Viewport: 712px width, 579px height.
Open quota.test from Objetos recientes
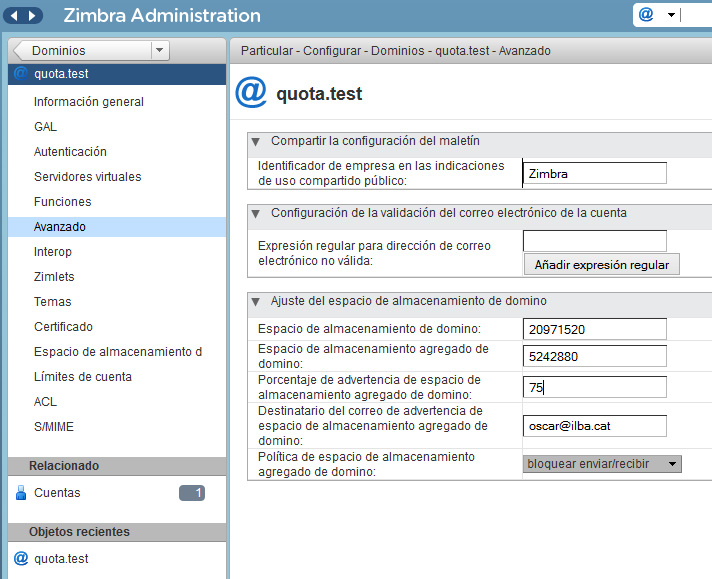coord(61,559)
